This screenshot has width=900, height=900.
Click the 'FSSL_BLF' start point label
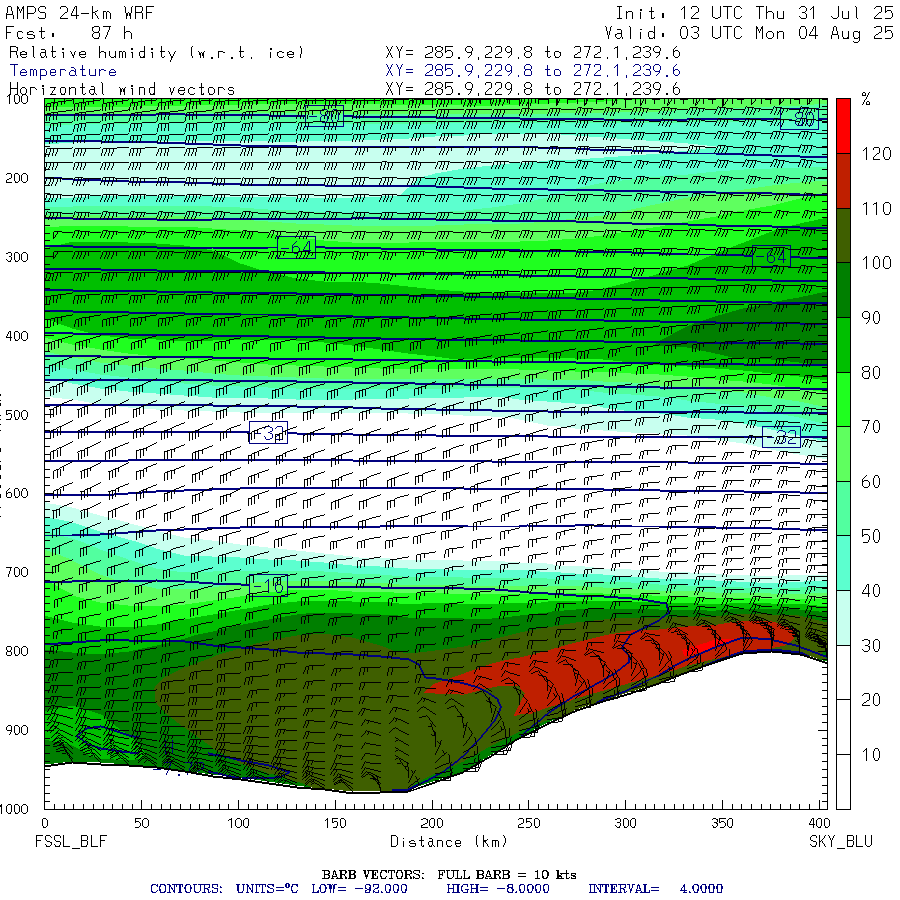[71, 842]
